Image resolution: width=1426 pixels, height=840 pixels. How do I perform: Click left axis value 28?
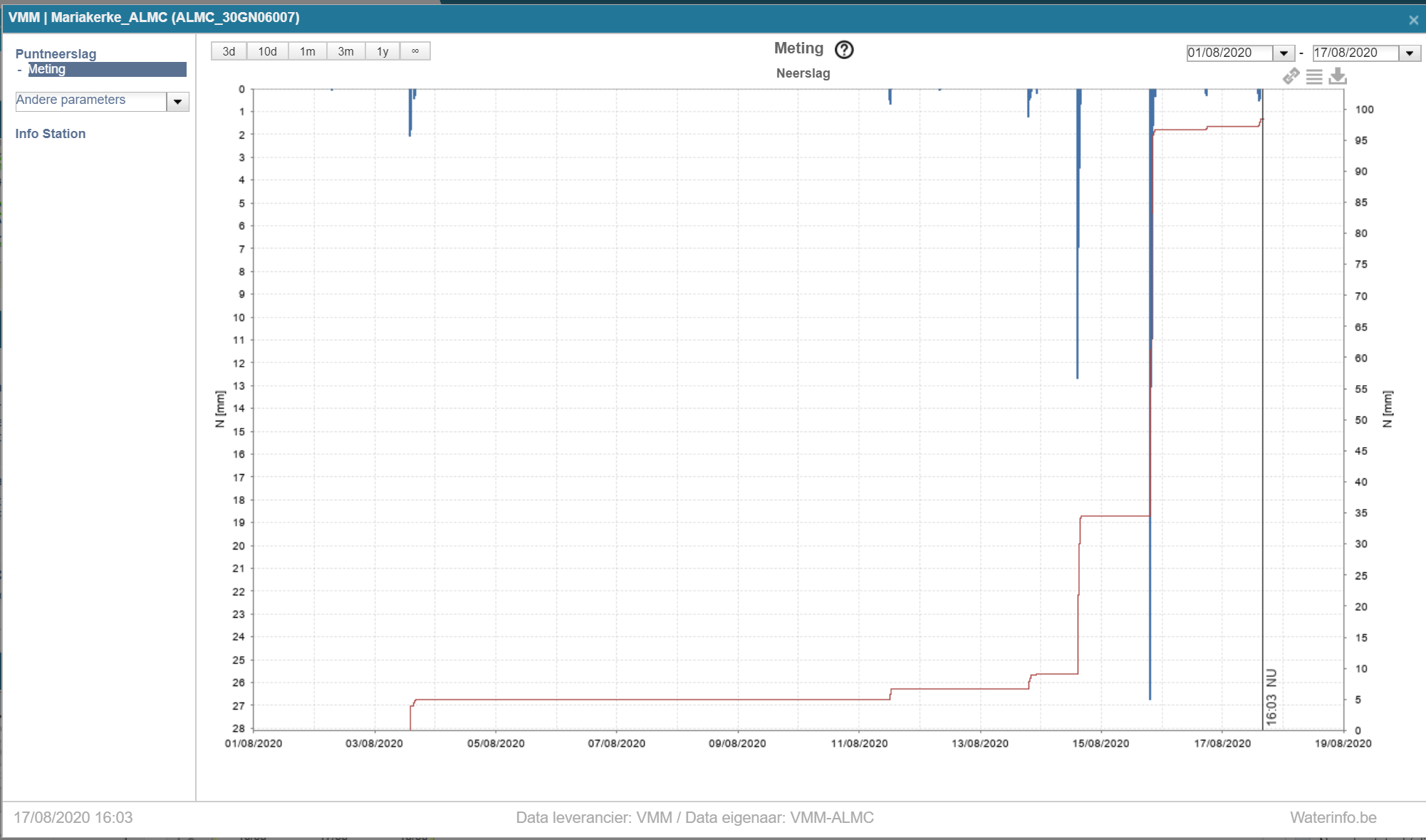pyautogui.click(x=239, y=728)
